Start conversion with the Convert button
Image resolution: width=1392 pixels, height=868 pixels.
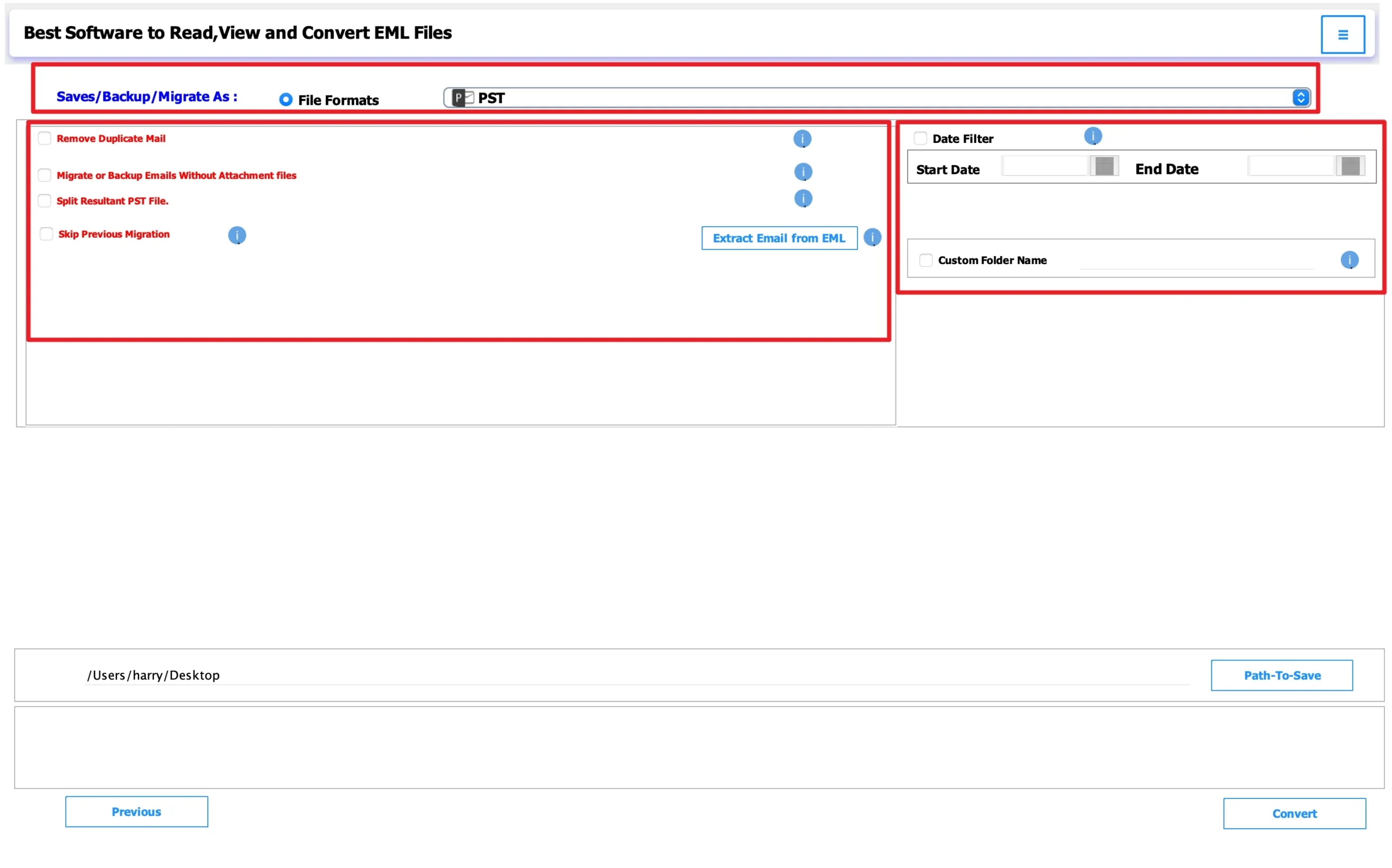point(1294,814)
